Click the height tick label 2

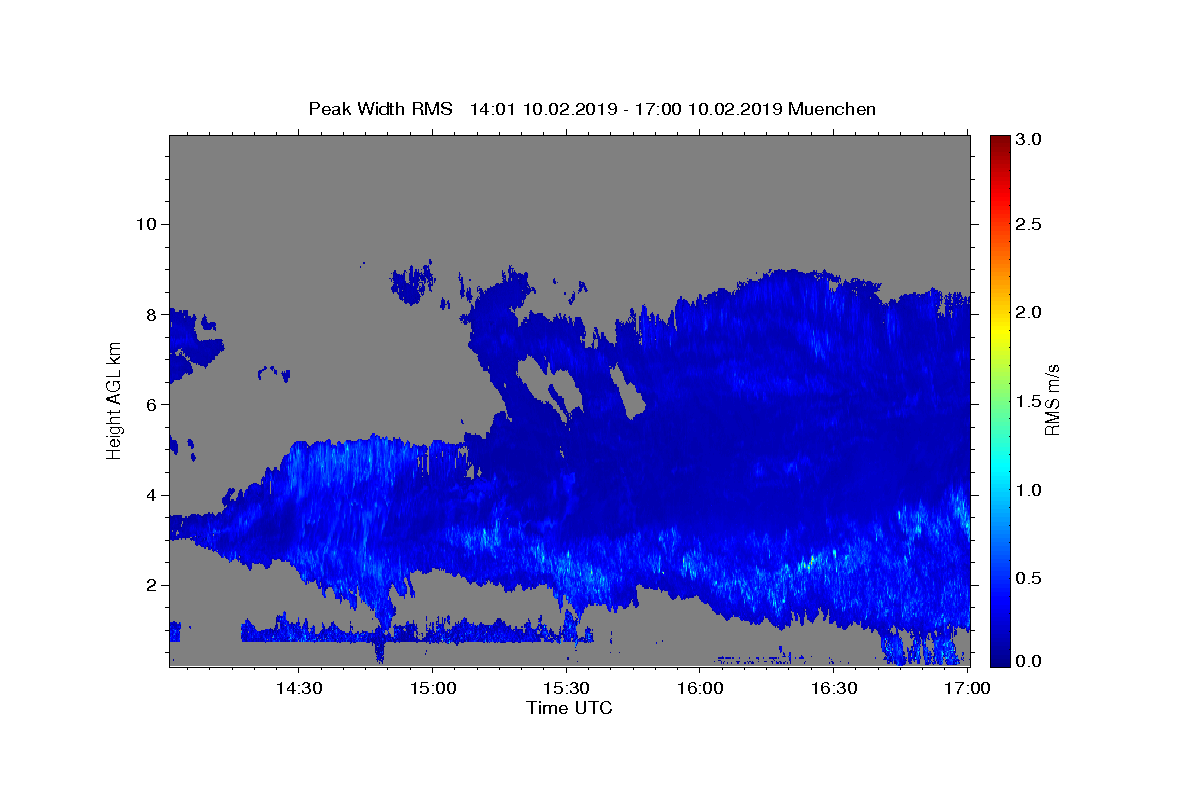151,585
